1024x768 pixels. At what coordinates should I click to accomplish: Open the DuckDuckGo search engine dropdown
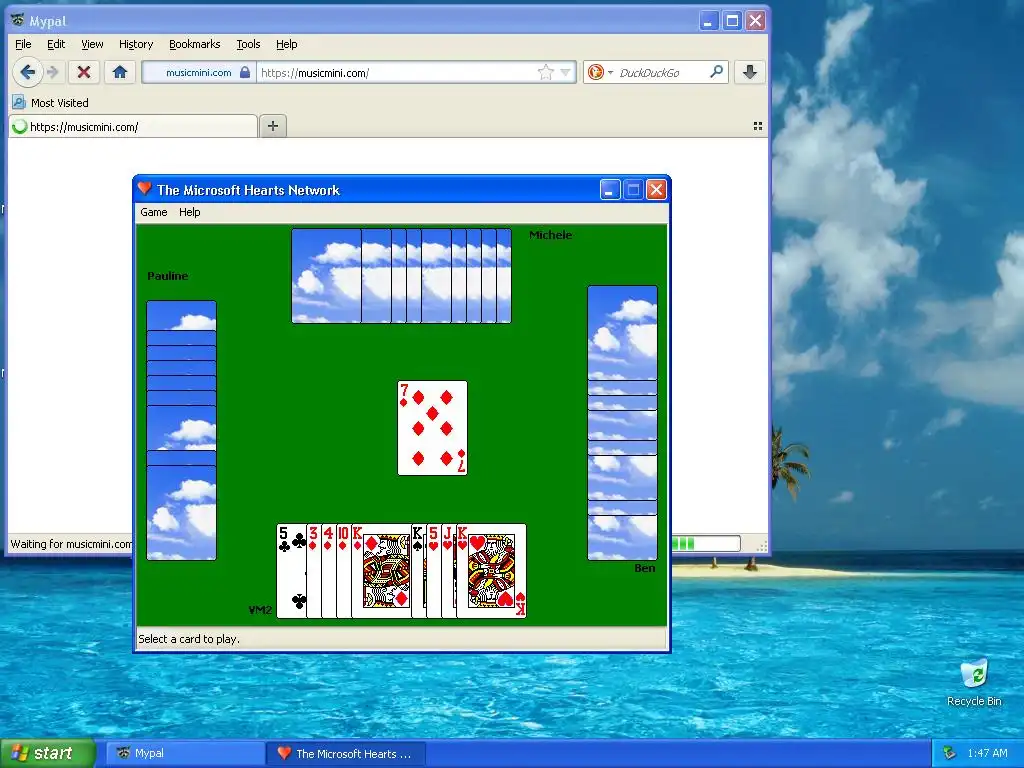click(600, 72)
